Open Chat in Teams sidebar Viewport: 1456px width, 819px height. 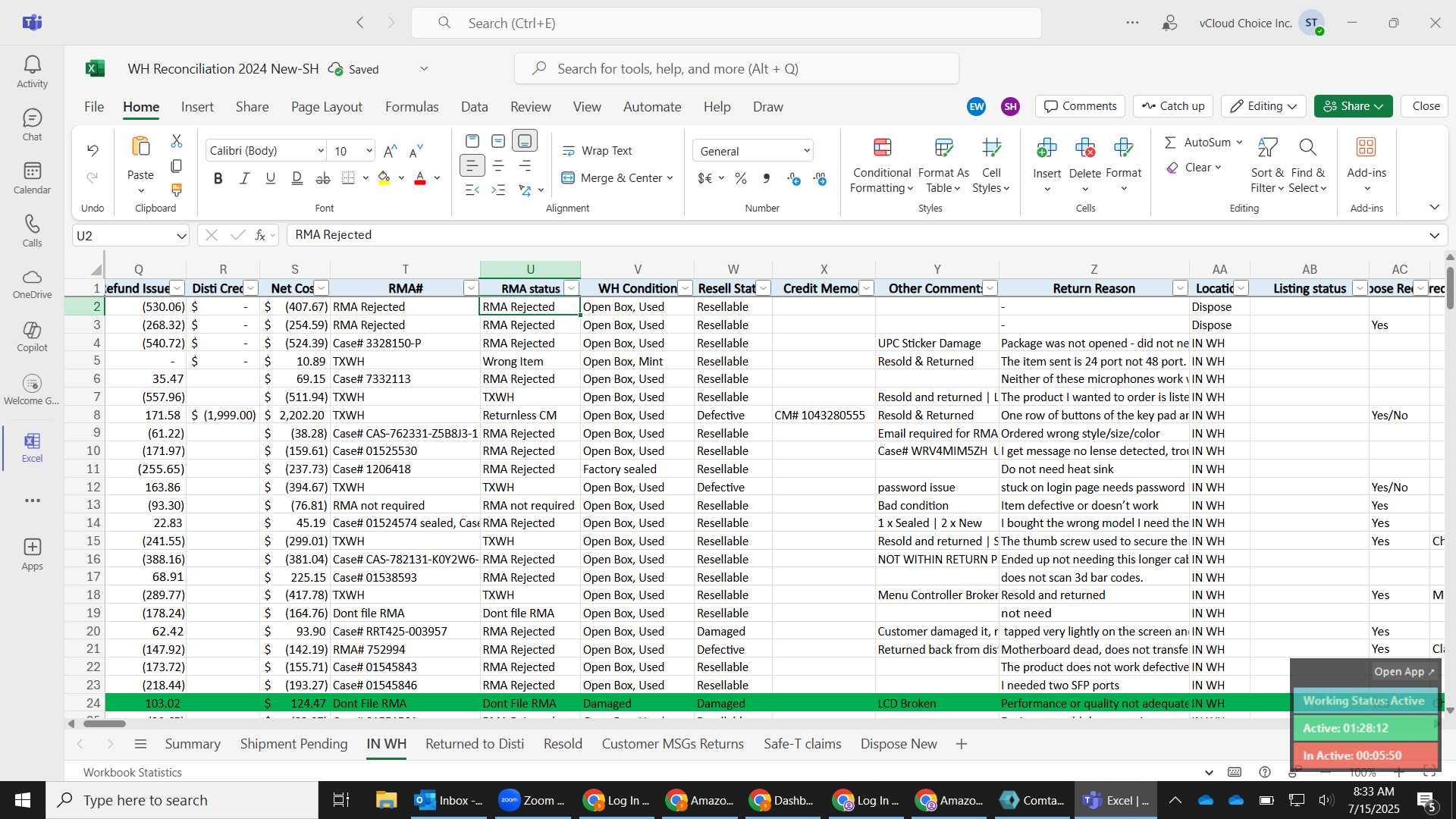pyautogui.click(x=32, y=125)
